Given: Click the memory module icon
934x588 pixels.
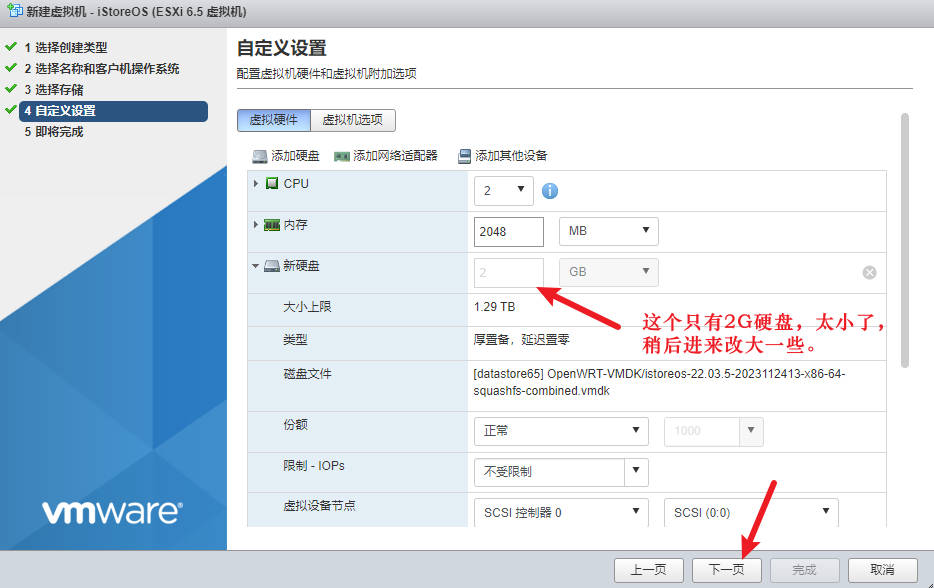Looking at the screenshot, I should click(x=272, y=225).
